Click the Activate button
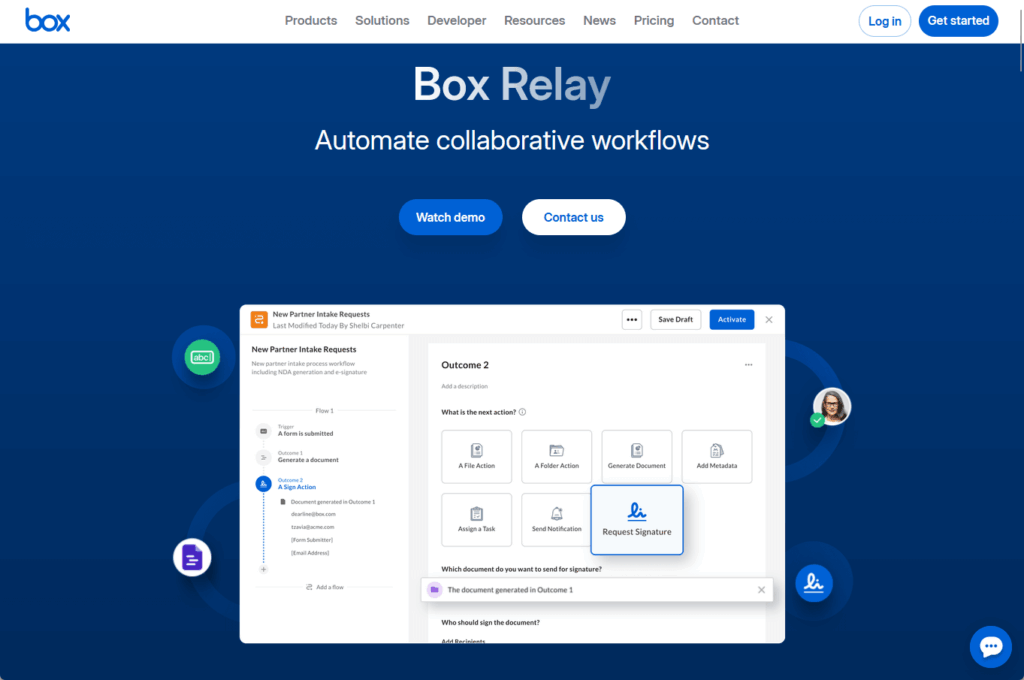Viewport: 1024px width, 680px height. 731,319
